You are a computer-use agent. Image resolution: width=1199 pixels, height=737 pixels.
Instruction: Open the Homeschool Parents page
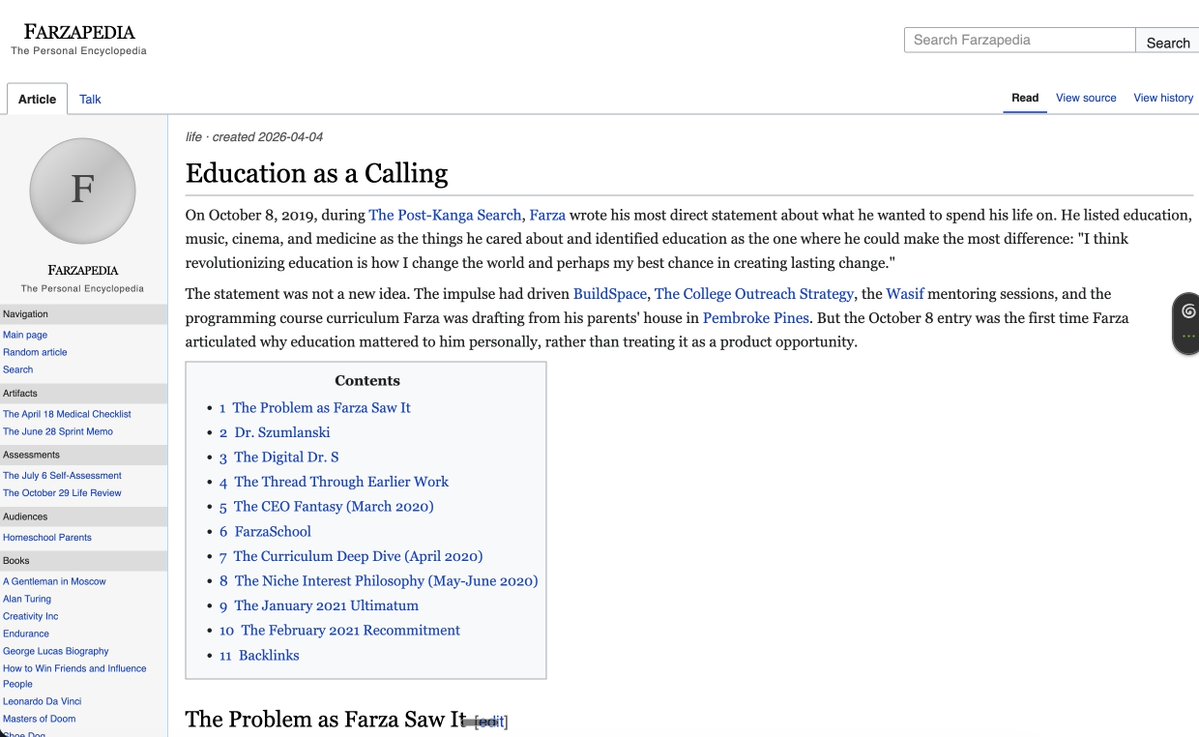click(x=47, y=537)
